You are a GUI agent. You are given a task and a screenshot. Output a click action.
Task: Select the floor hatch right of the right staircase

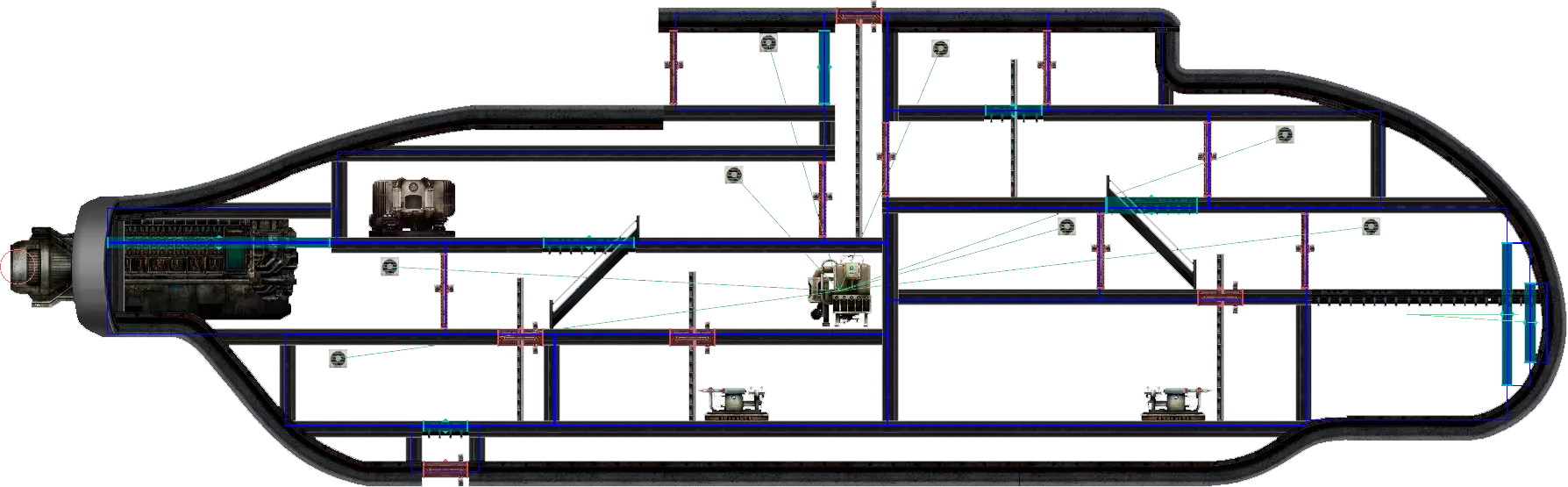[x=1221, y=297]
